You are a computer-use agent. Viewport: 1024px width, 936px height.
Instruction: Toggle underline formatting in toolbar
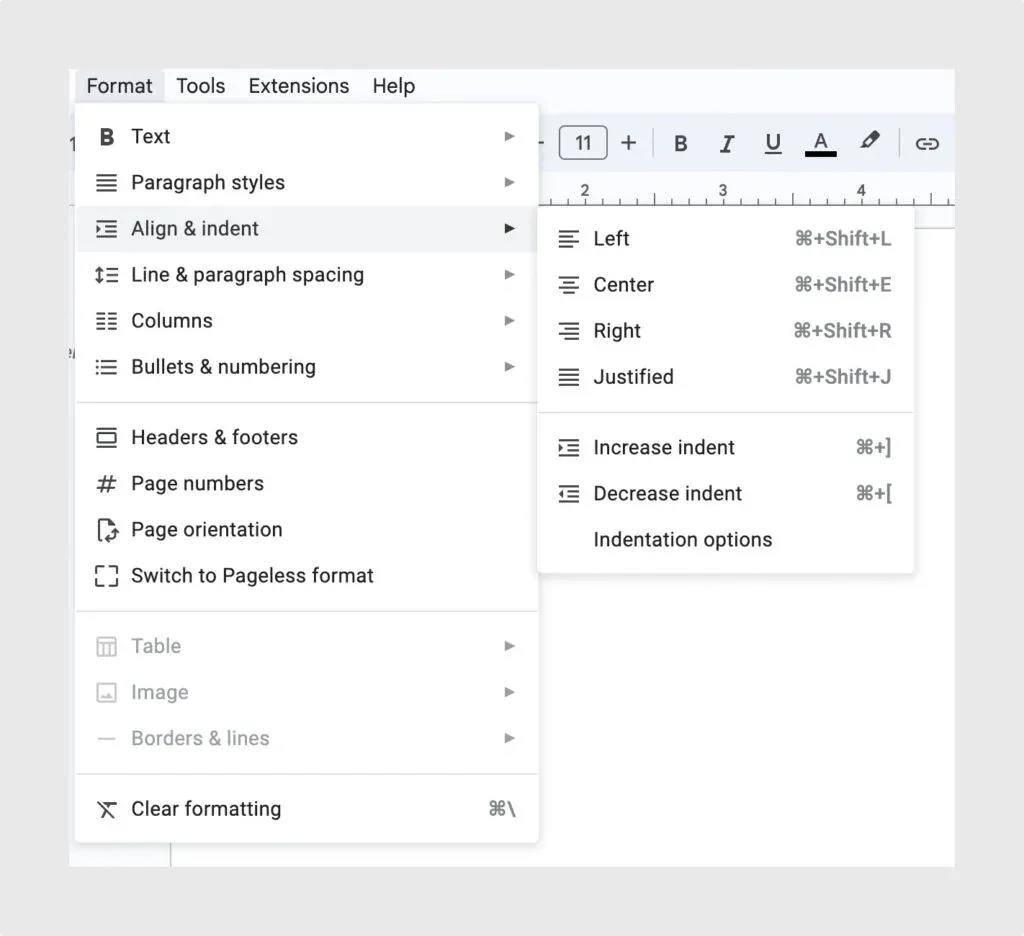point(773,143)
